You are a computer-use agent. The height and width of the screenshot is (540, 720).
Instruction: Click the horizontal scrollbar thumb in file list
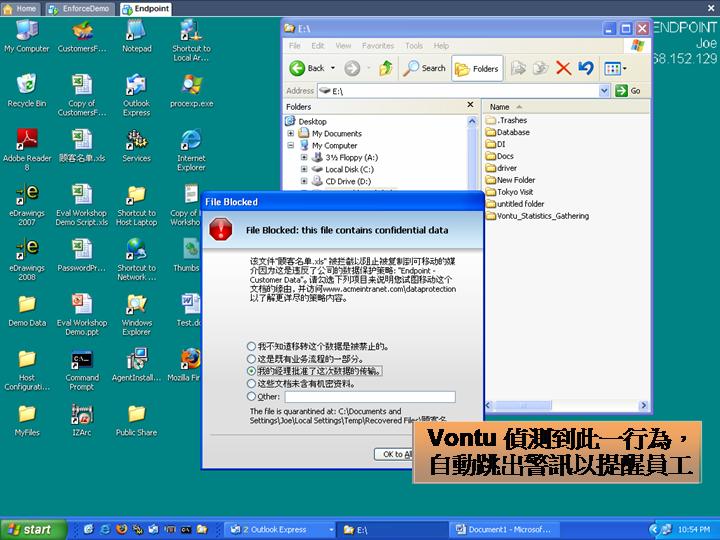tap(523, 405)
